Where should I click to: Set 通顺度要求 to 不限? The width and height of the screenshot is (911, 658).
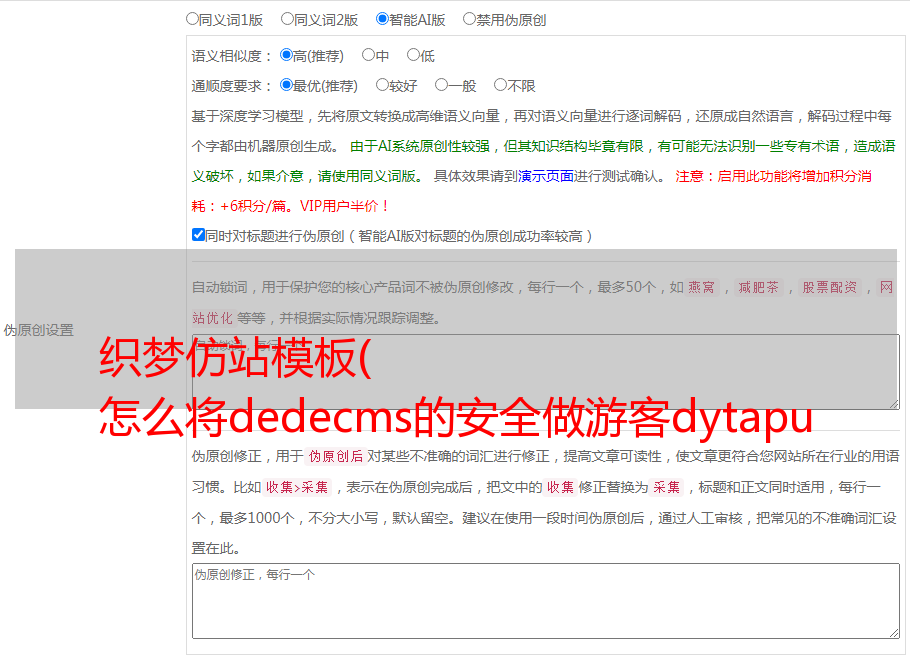[500, 85]
